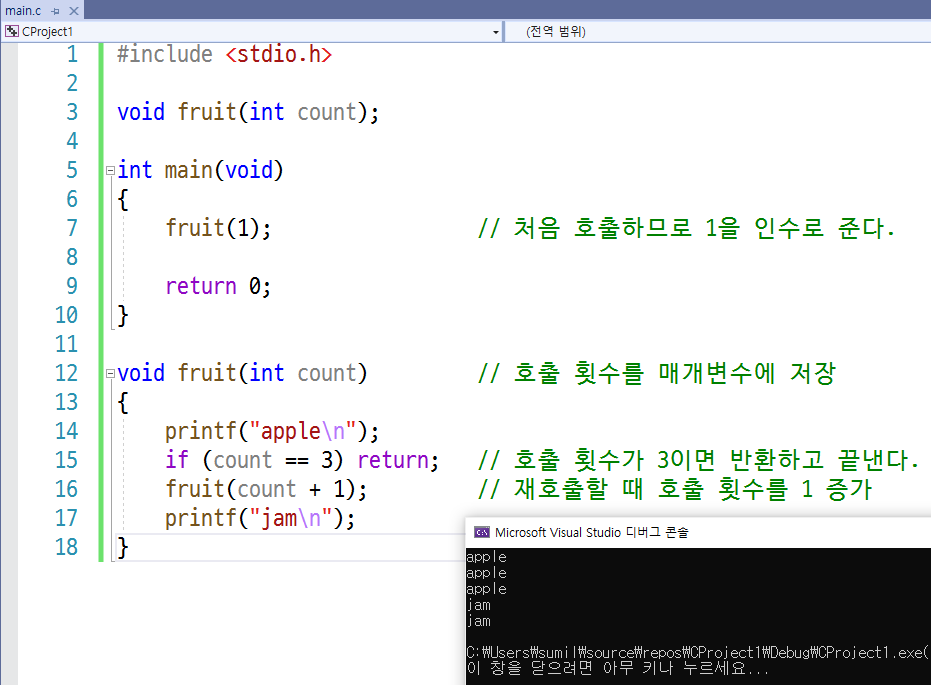
Task: Click the comment 처음 호출하므로 1을 인수로 준다
Action: (x=686, y=228)
